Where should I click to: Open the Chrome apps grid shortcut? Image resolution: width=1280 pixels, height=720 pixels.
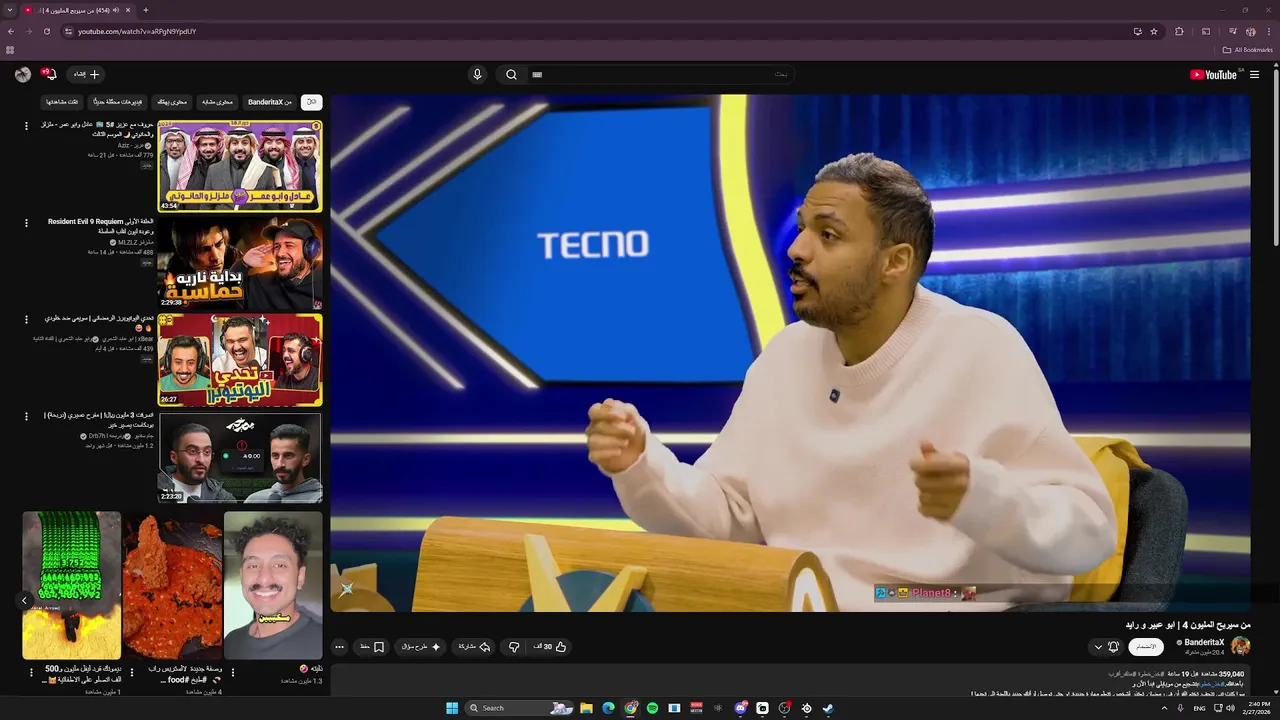point(10,50)
